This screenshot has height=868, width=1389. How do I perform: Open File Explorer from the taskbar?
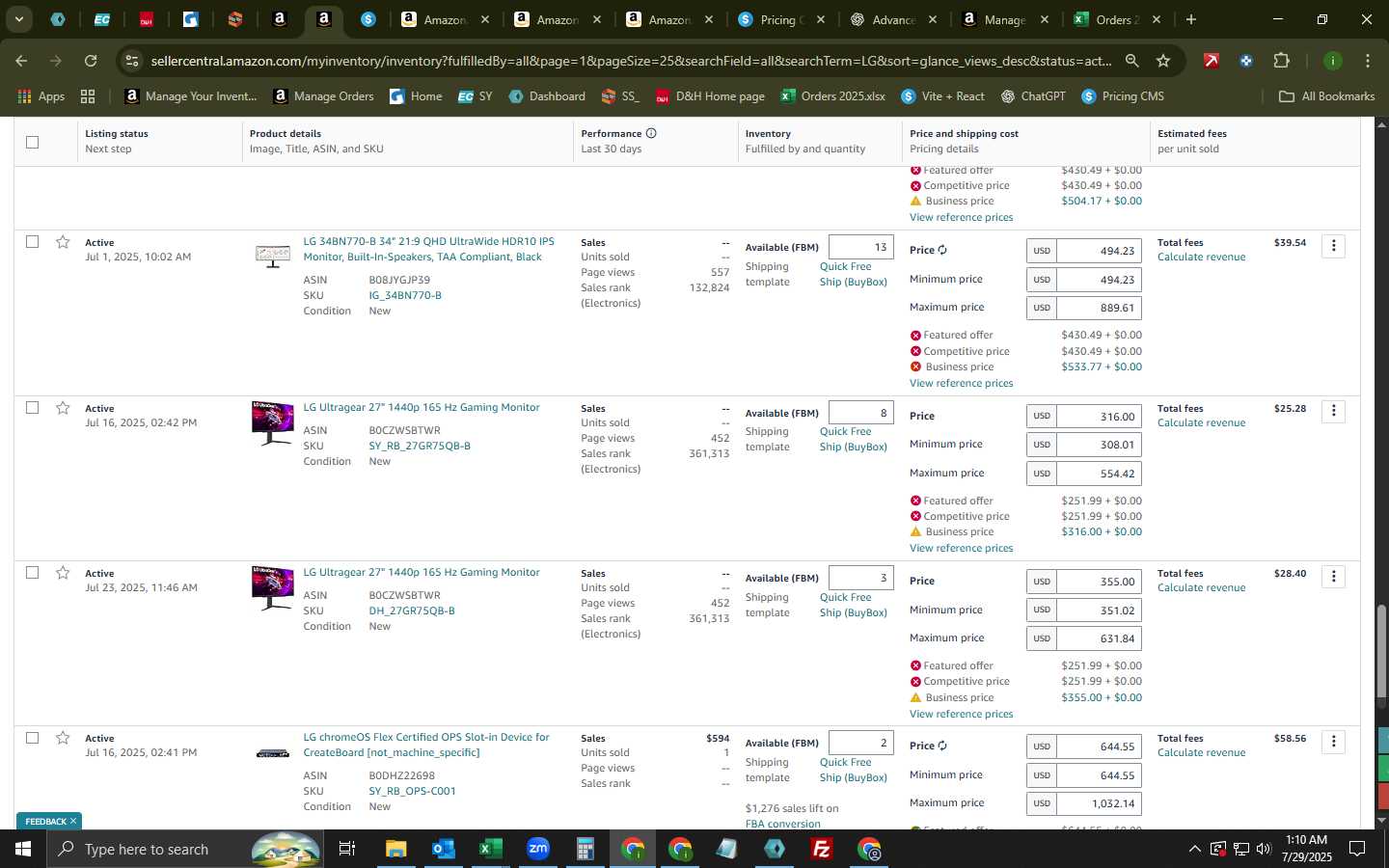pos(395,849)
